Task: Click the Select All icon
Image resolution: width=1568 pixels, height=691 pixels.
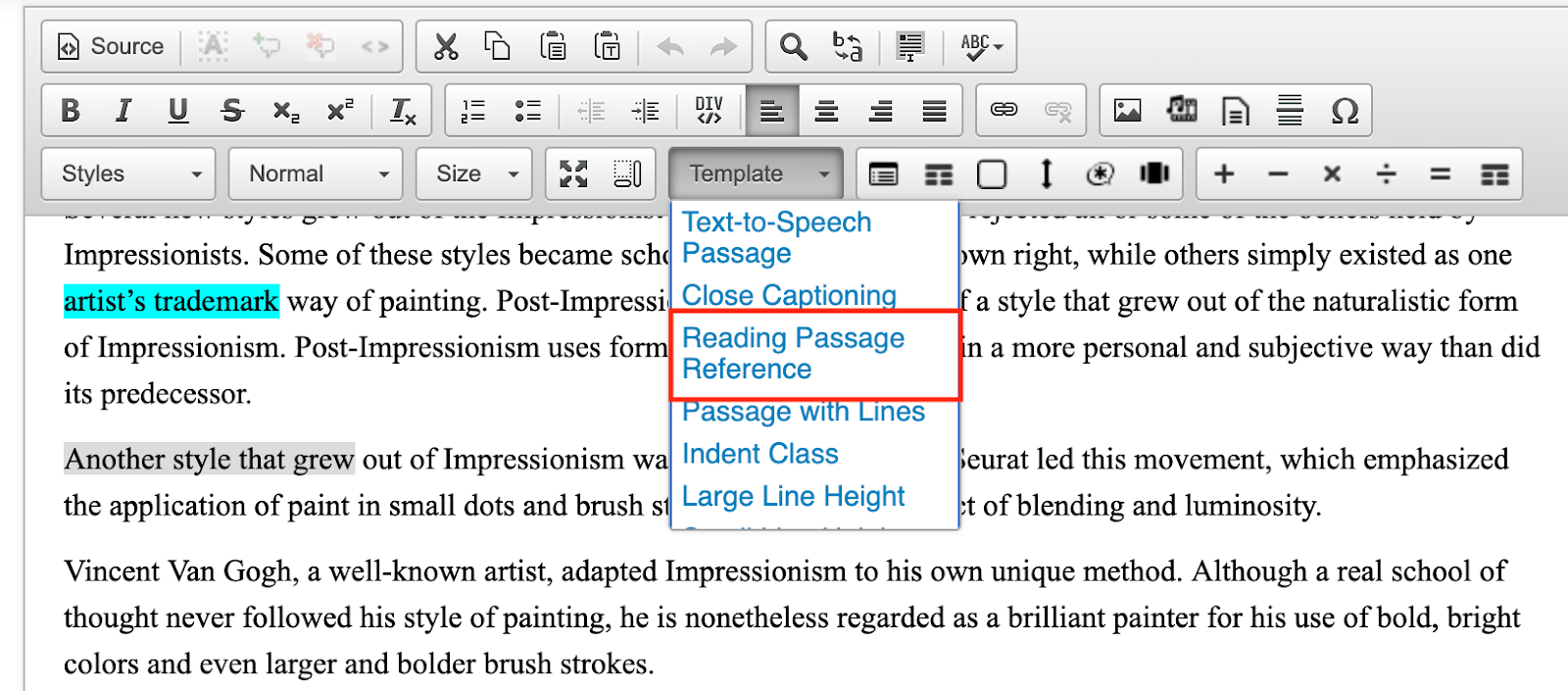Action: (910, 46)
